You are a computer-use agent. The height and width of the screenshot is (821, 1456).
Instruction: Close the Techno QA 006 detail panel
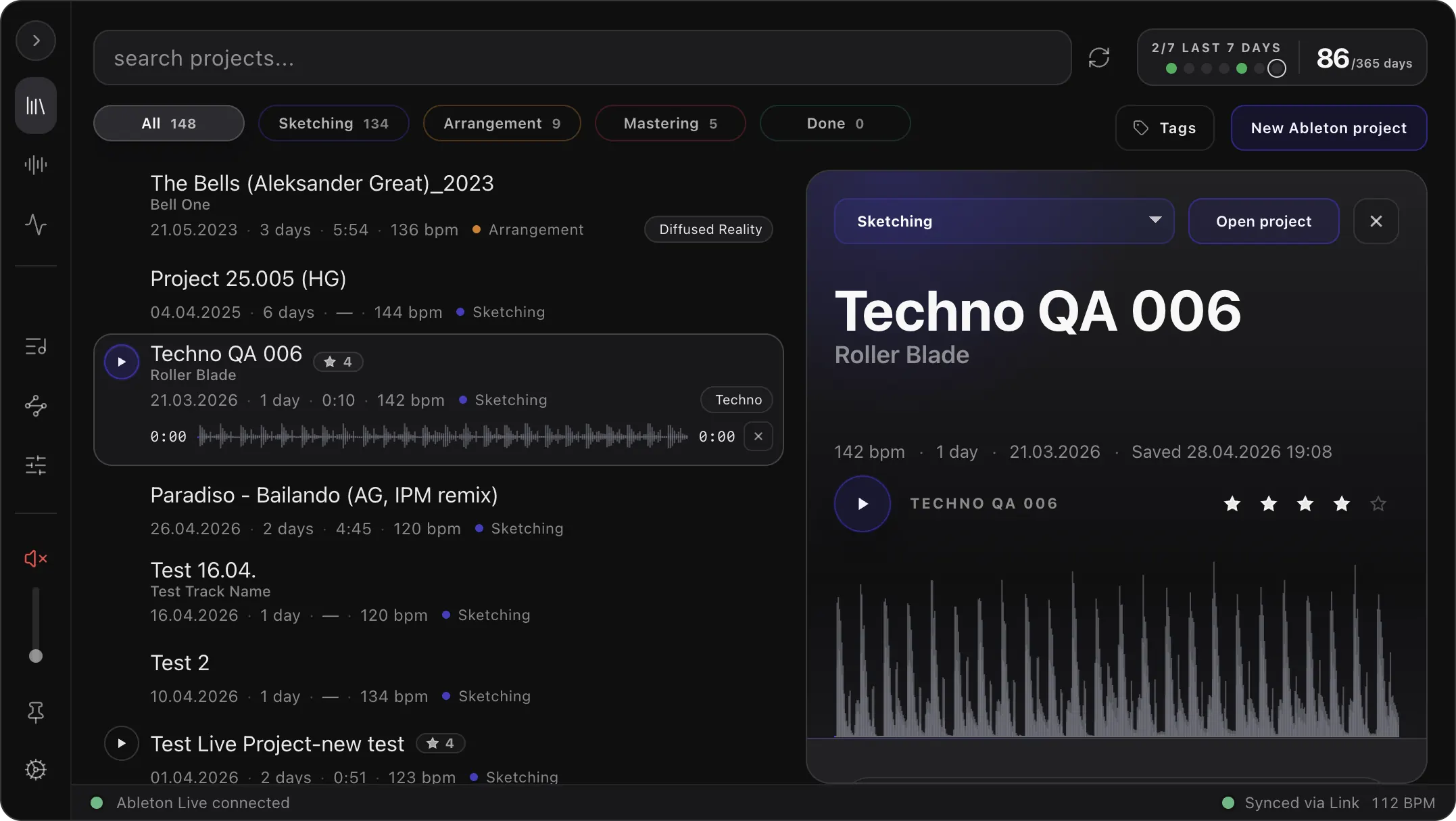(x=1376, y=221)
